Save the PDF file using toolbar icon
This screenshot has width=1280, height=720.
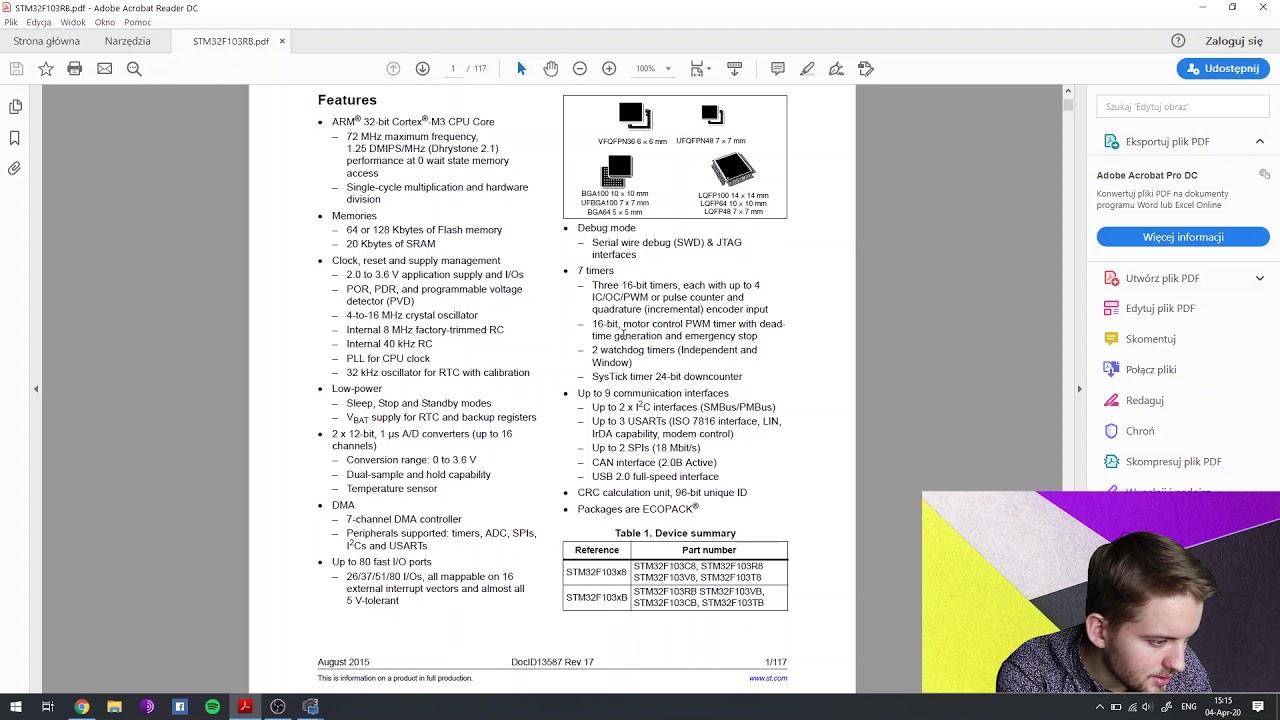(x=16, y=69)
